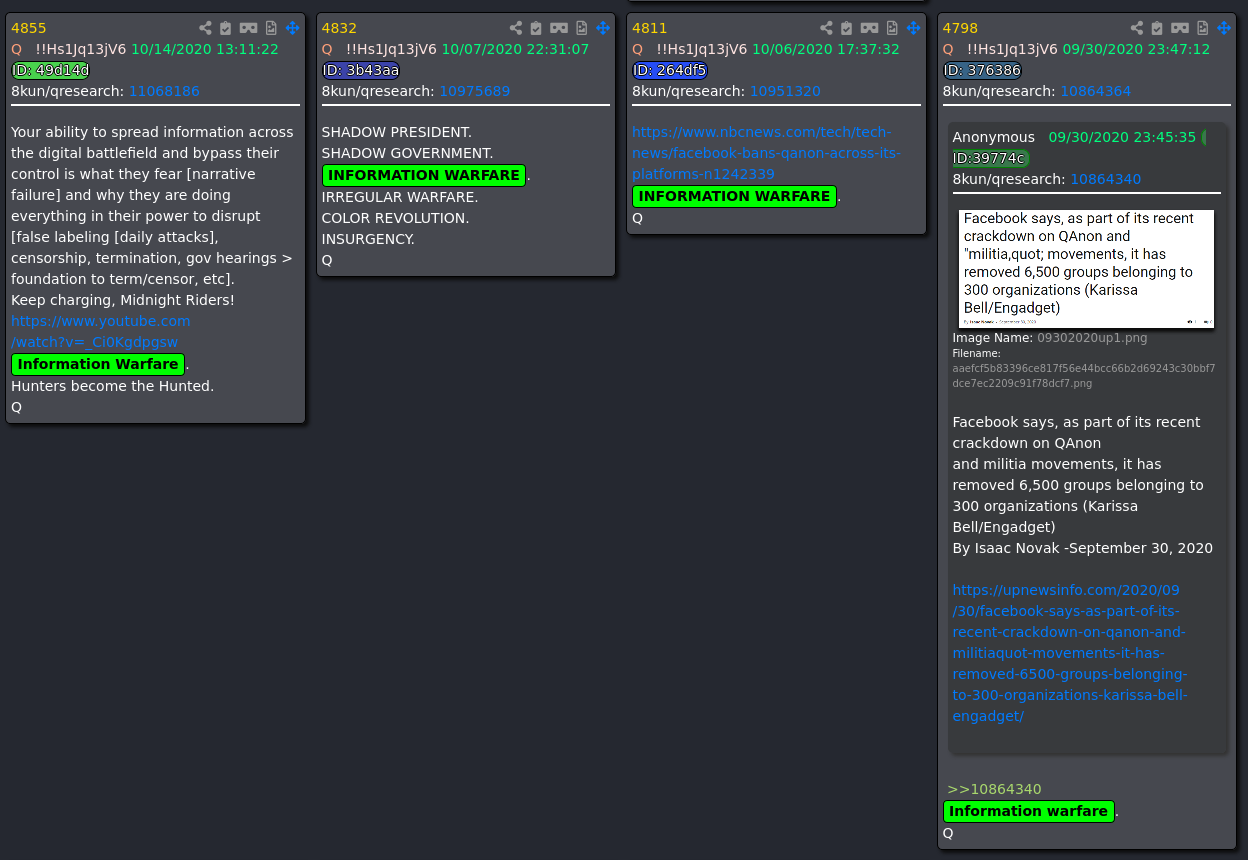Click the green ID 49d14d badge

pos(50,70)
